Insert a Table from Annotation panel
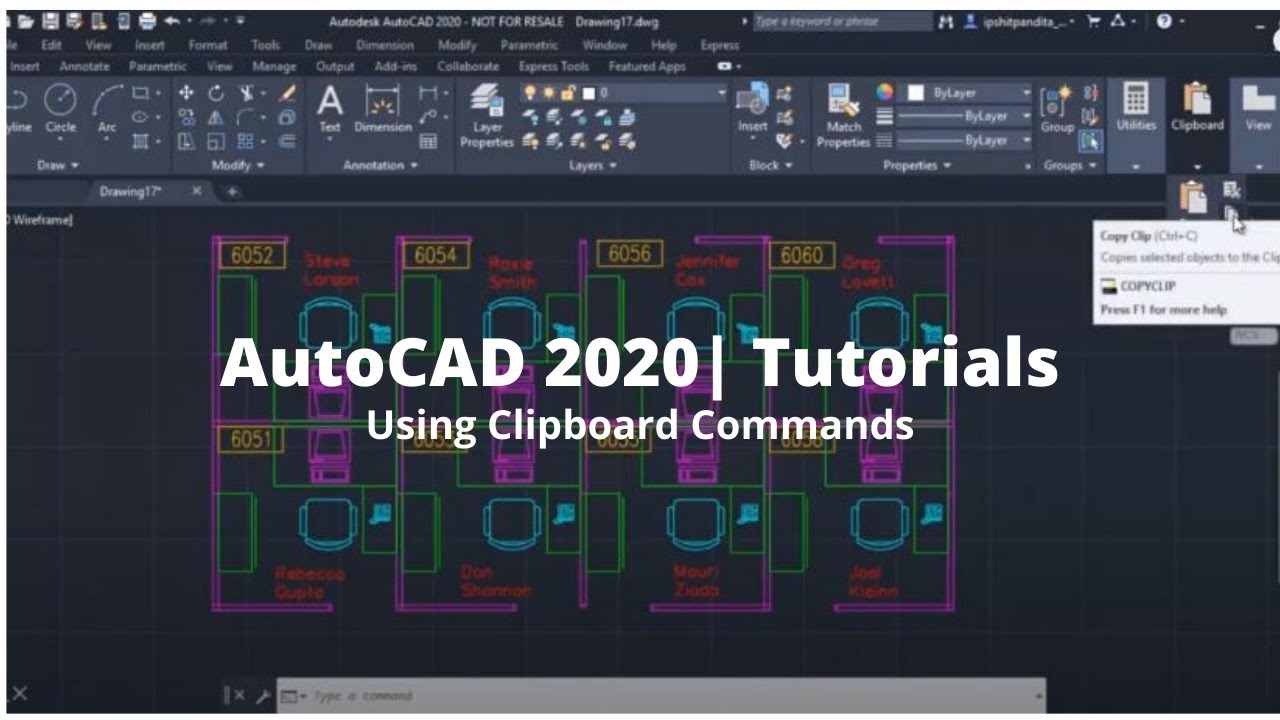Image resolution: width=1280 pixels, height=720 pixels. [x=428, y=141]
